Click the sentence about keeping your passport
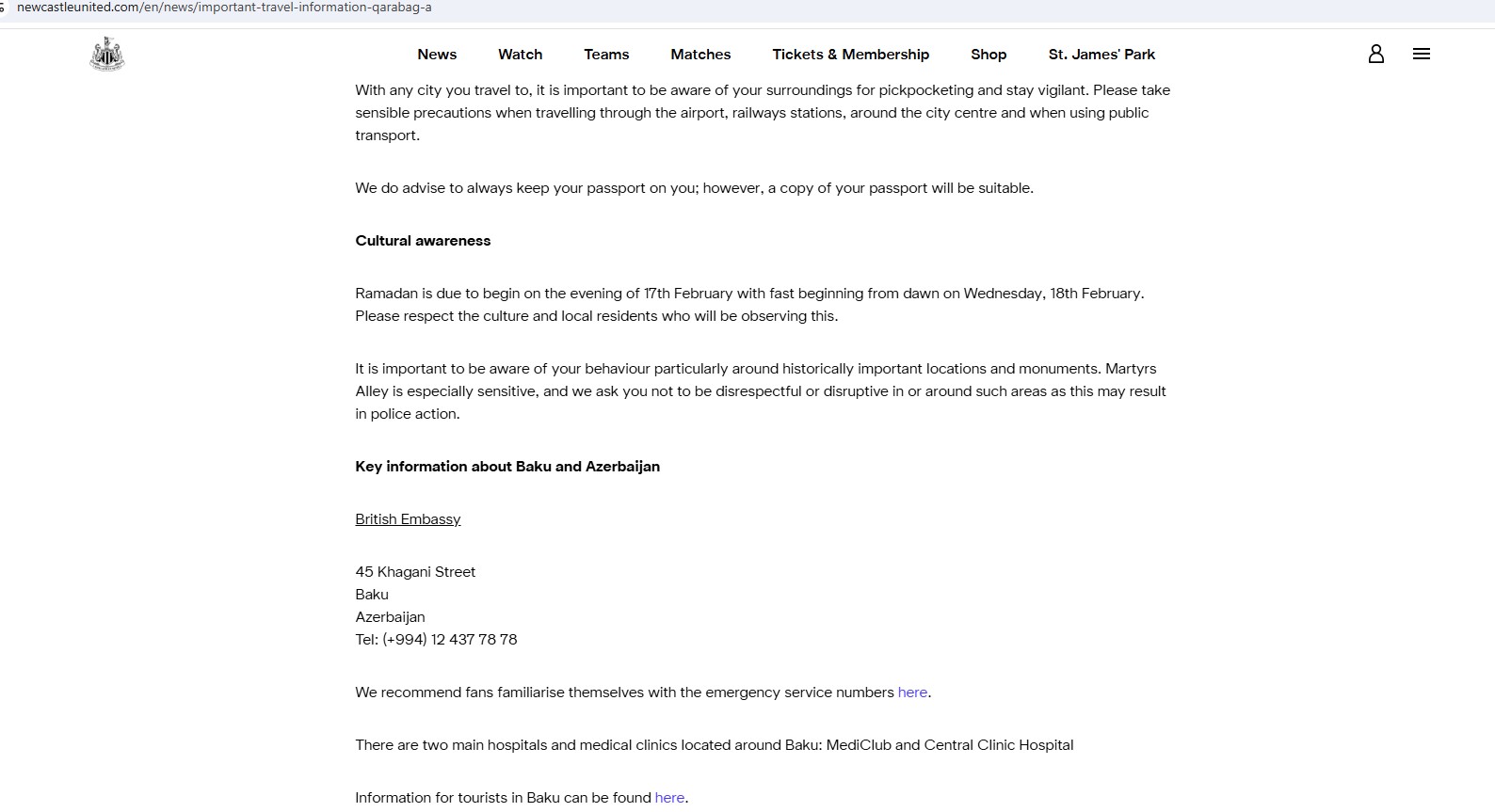1495x812 pixels. [694, 188]
